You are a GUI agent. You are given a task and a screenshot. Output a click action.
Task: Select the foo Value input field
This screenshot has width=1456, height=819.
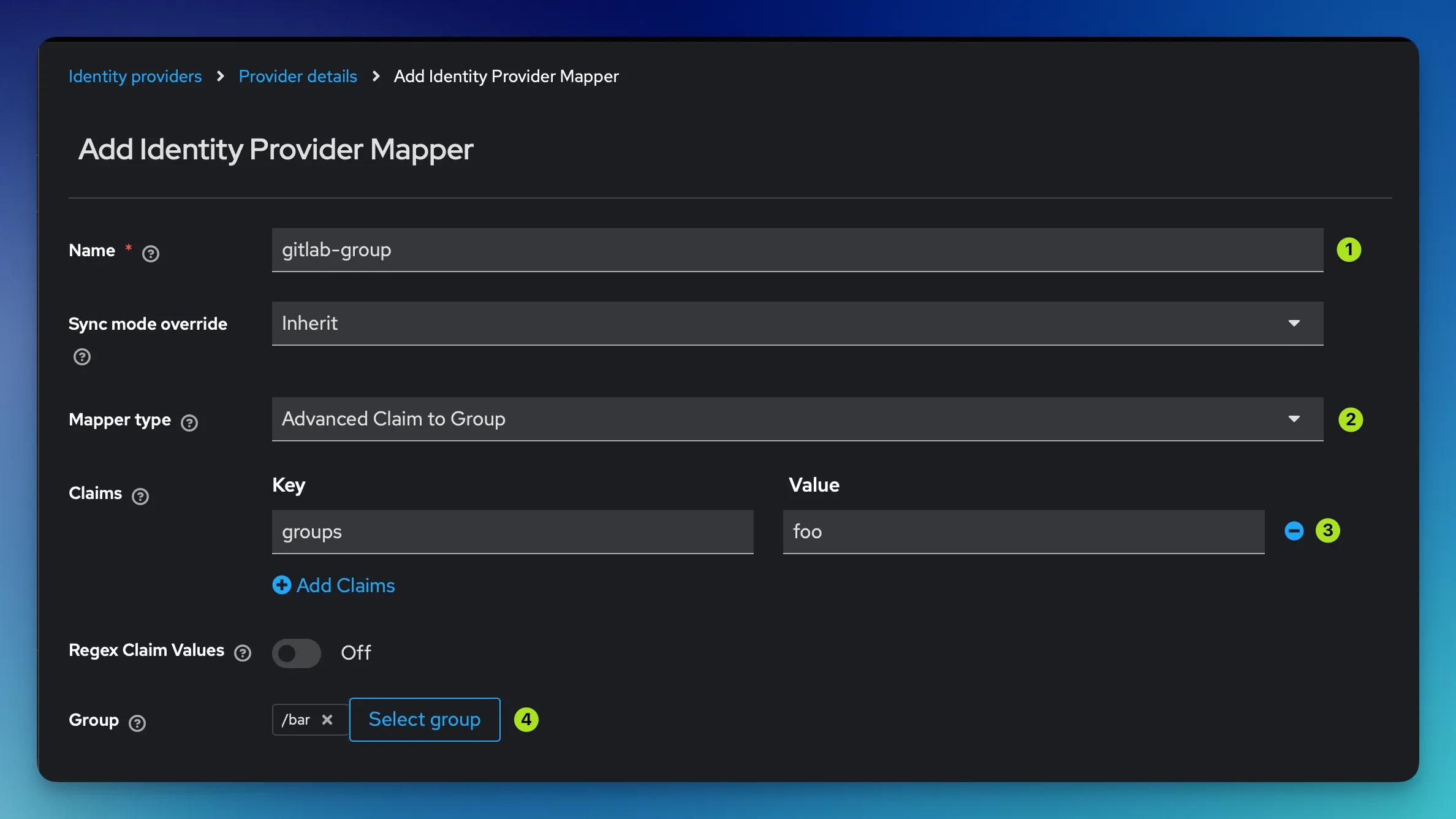click(x=1024, y=531)
